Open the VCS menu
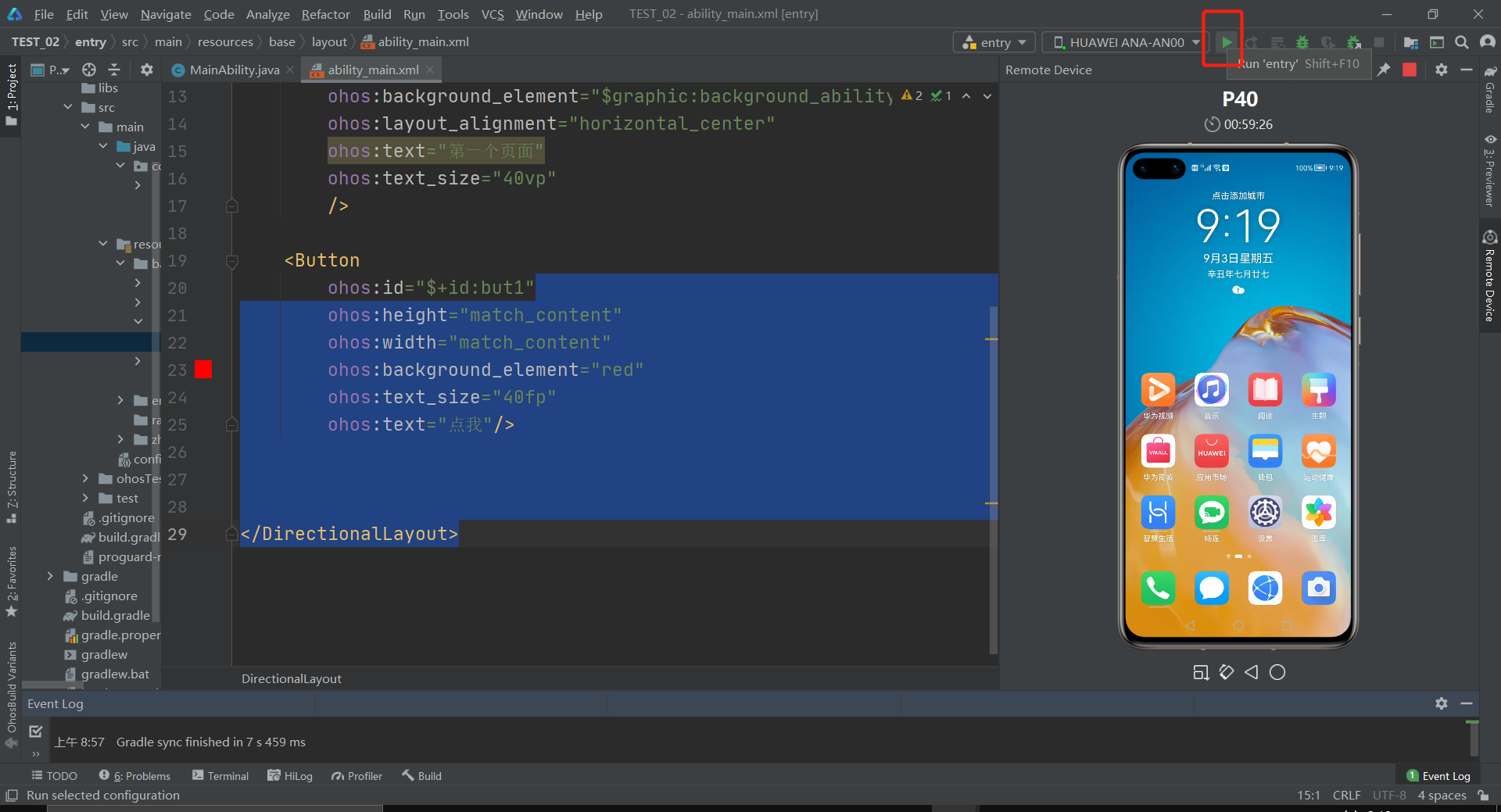1501x812 pixels. coord(493,14)
